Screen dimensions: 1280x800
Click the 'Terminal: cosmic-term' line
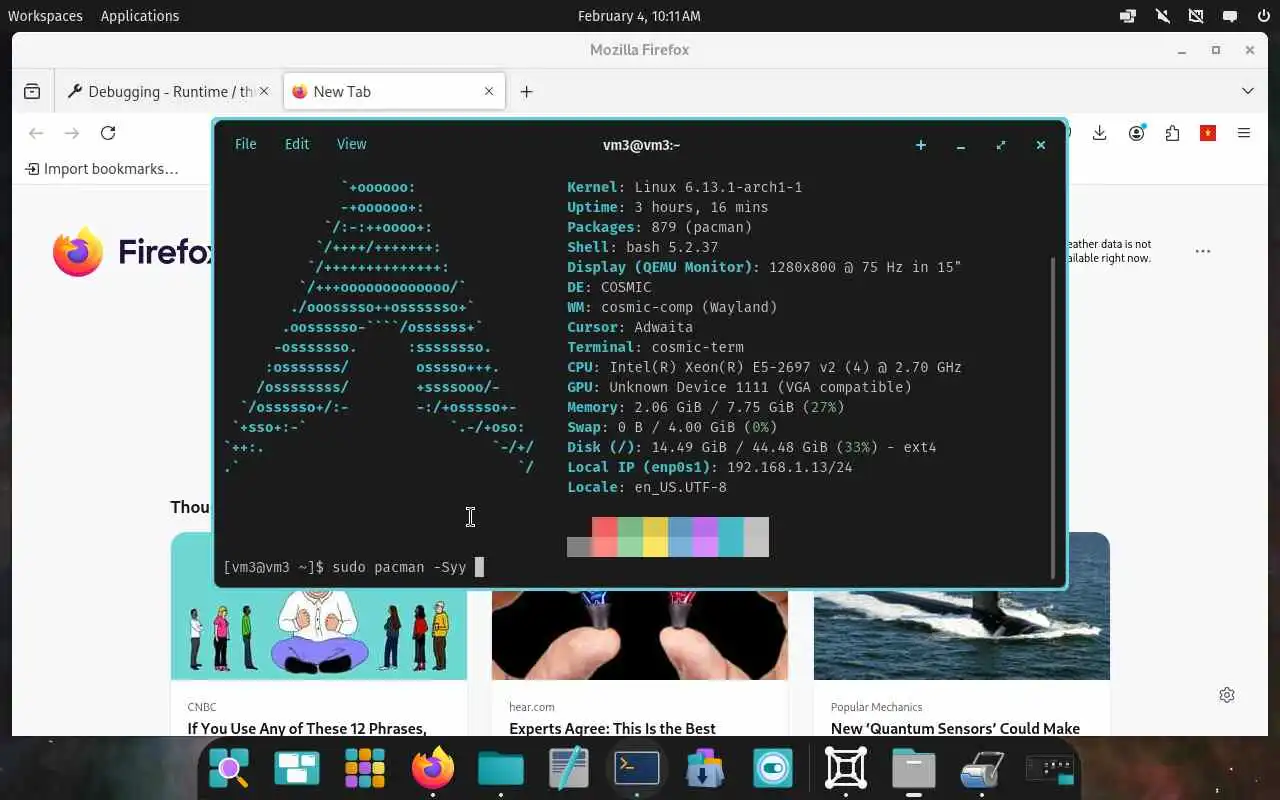click(x=655, y=347)
